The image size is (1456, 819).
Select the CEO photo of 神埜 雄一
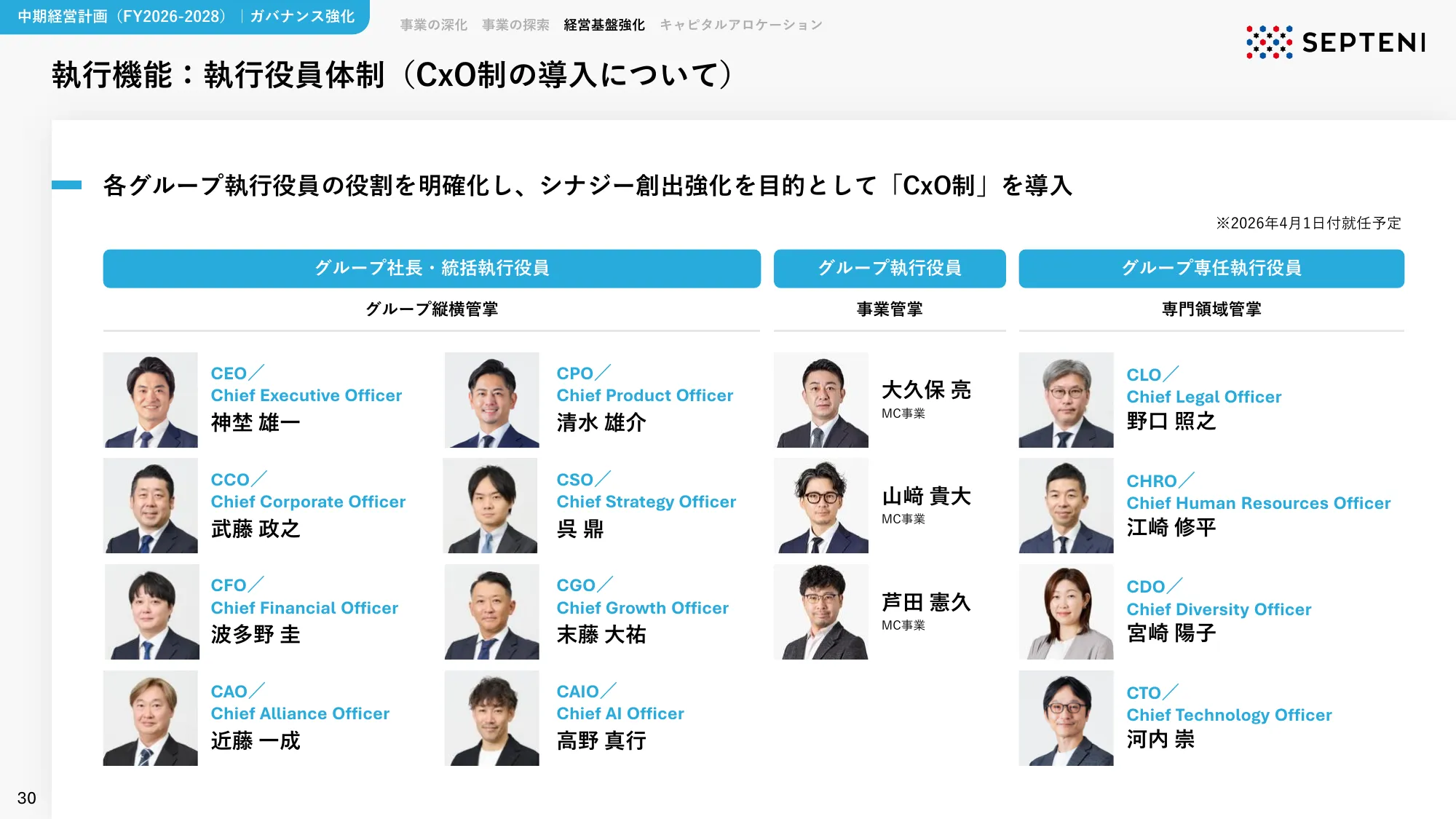point(150,400)
